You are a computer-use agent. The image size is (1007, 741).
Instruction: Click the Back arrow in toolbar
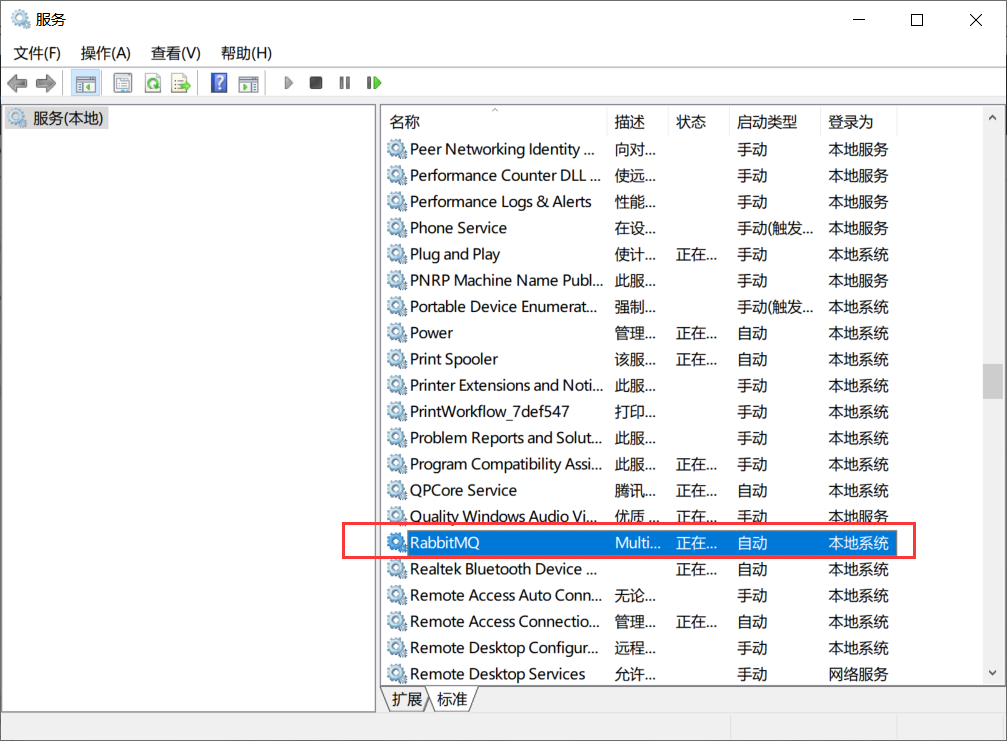17,83
